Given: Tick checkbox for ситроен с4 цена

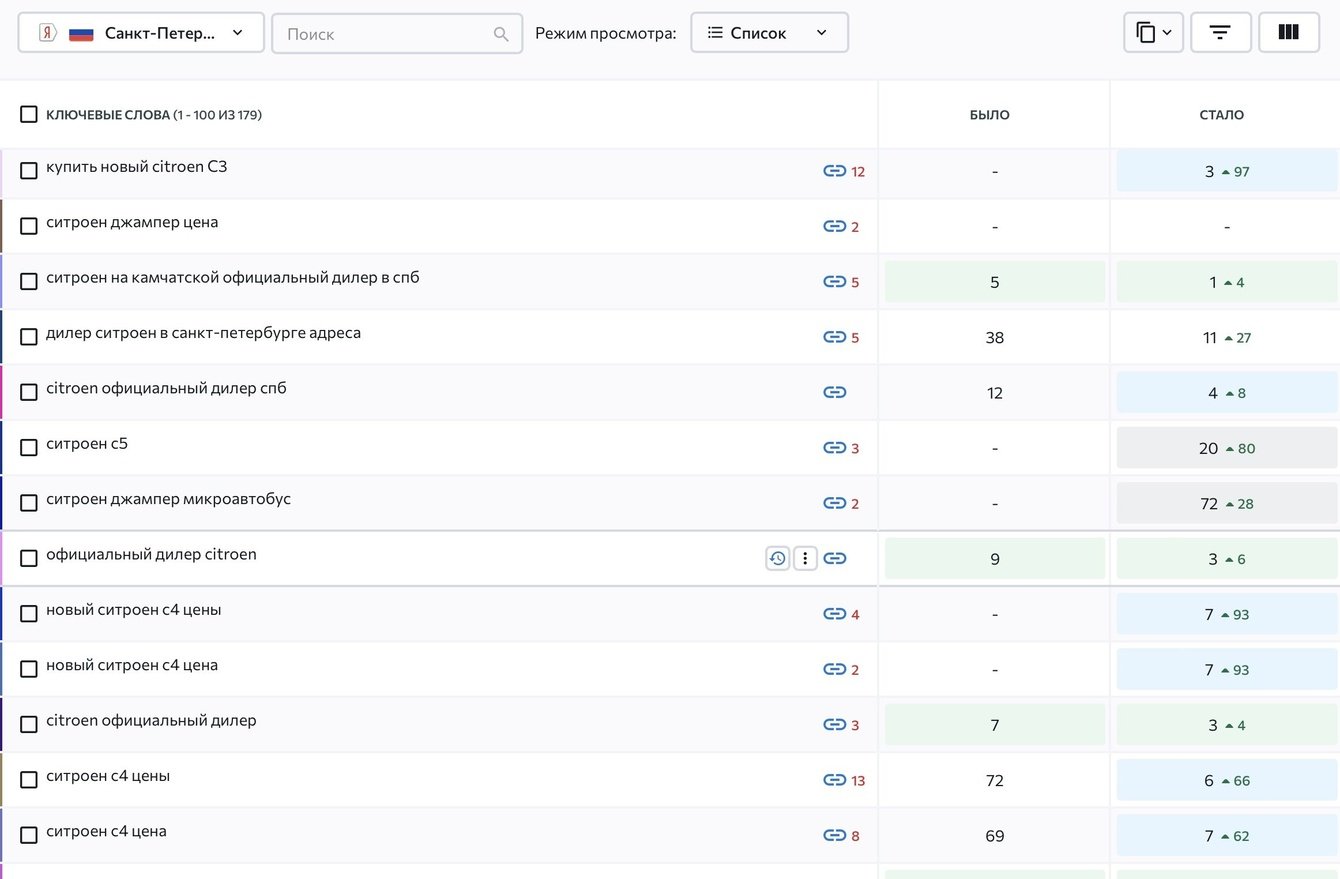Looking at the screenshot, I should click(x=29, y=835).
